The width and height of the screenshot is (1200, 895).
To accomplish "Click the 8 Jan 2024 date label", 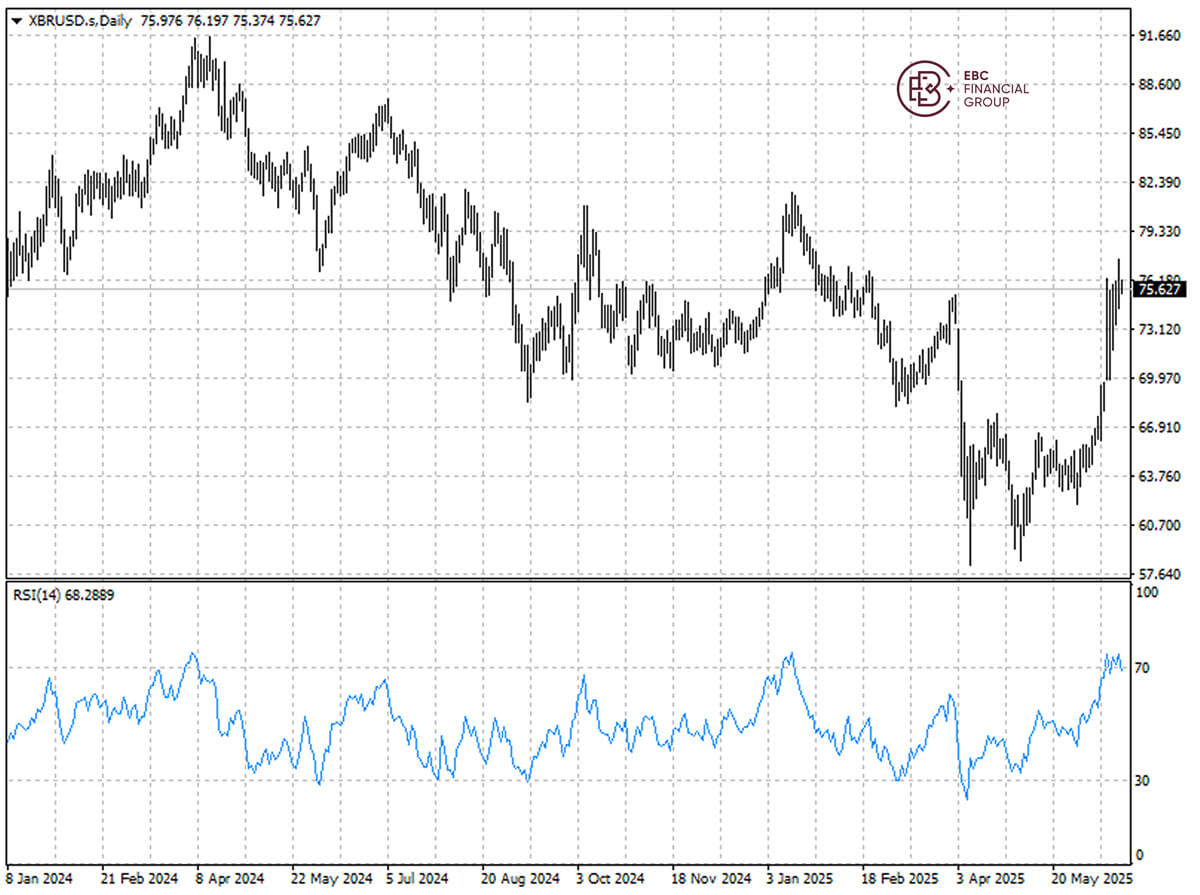I will click(39, 877).
